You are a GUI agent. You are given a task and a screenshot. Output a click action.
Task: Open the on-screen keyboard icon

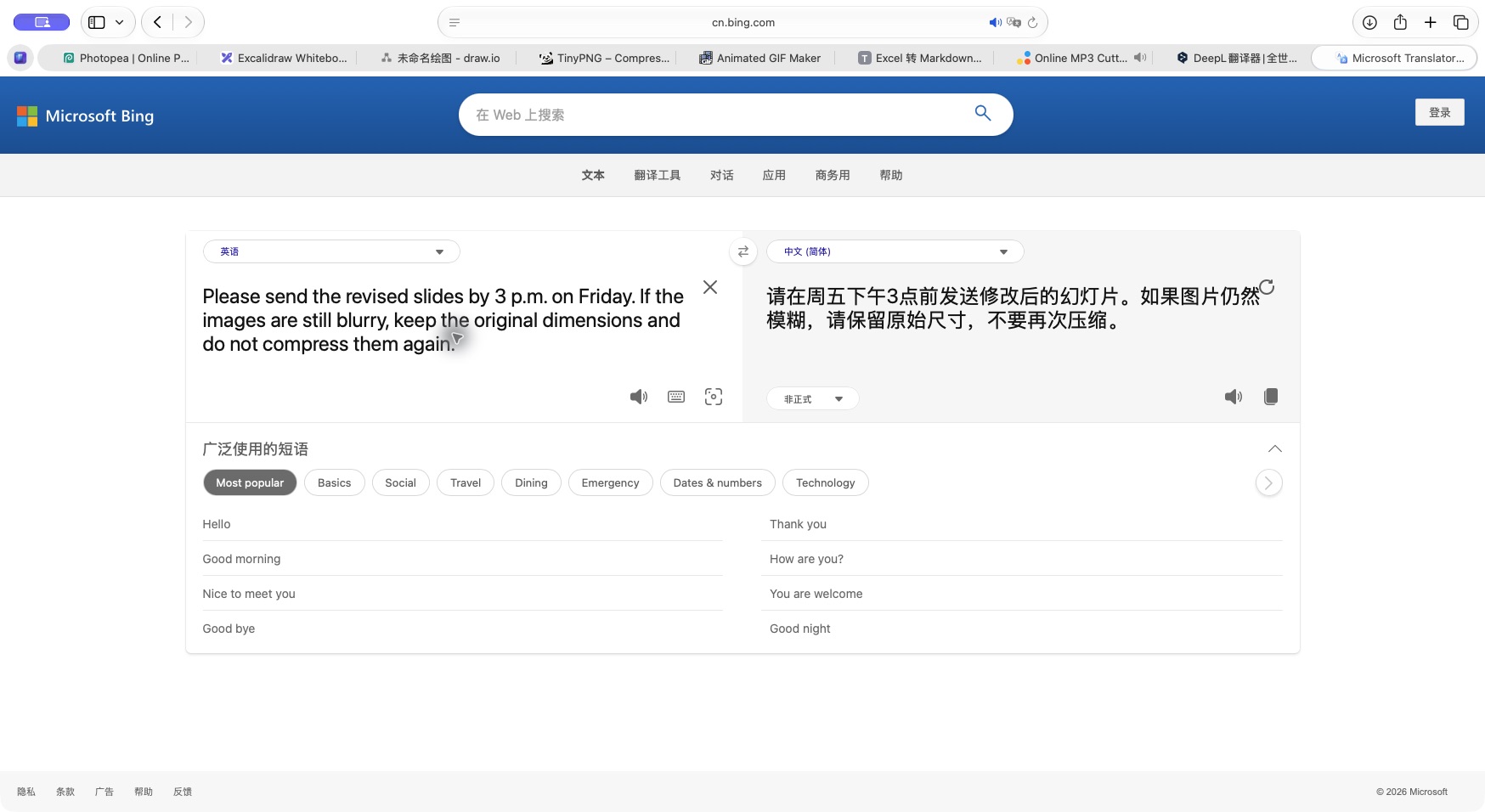tap(676, 397)
